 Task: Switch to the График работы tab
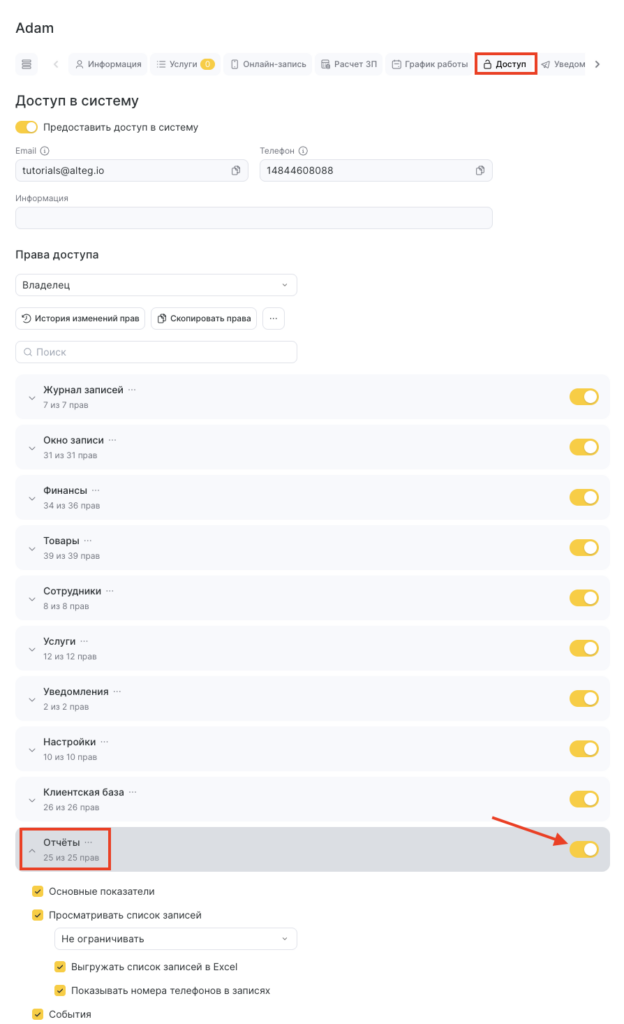click(x=429, y=64)
